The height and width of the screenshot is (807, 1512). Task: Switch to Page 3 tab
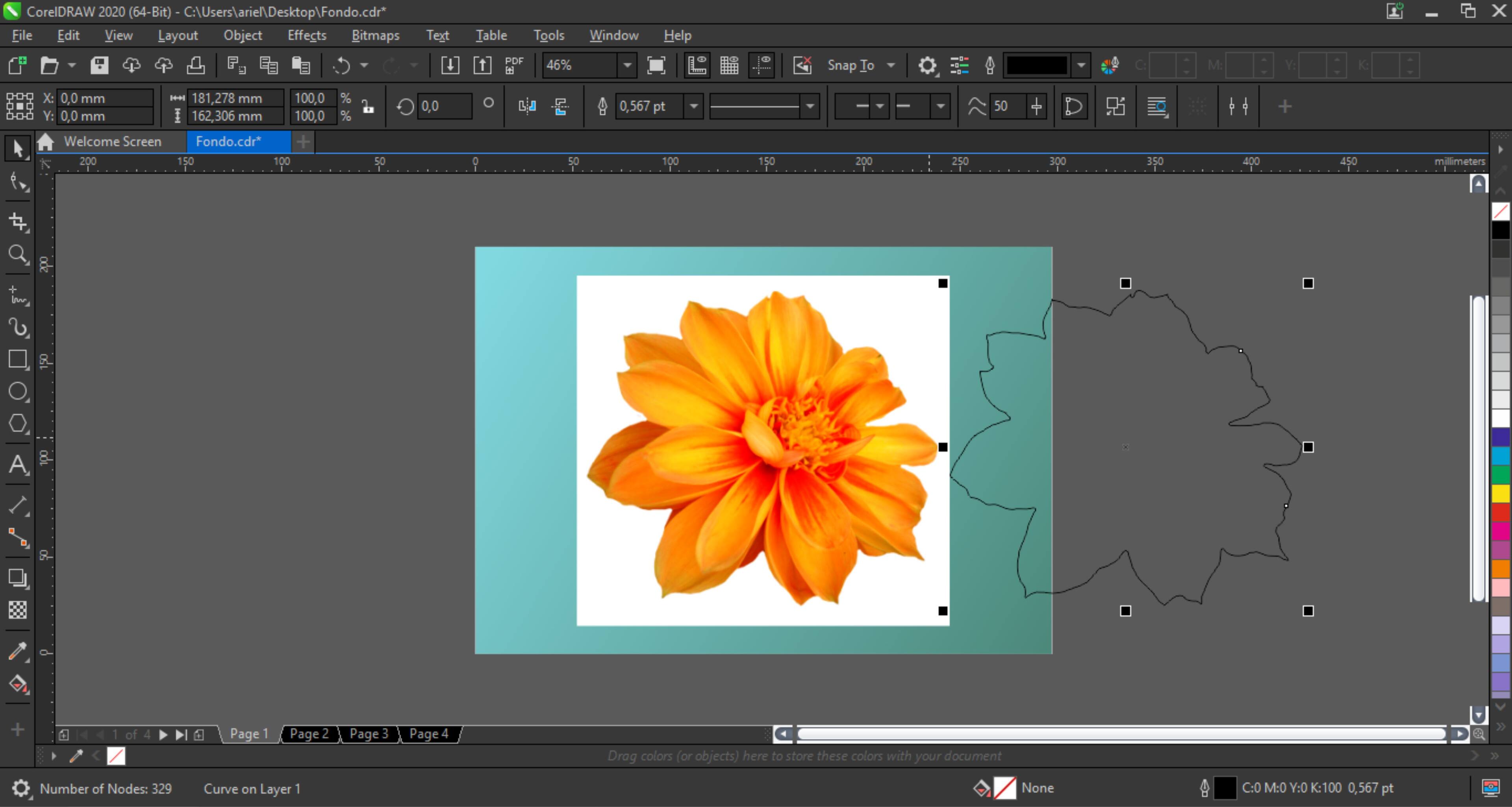coord(369,734)
